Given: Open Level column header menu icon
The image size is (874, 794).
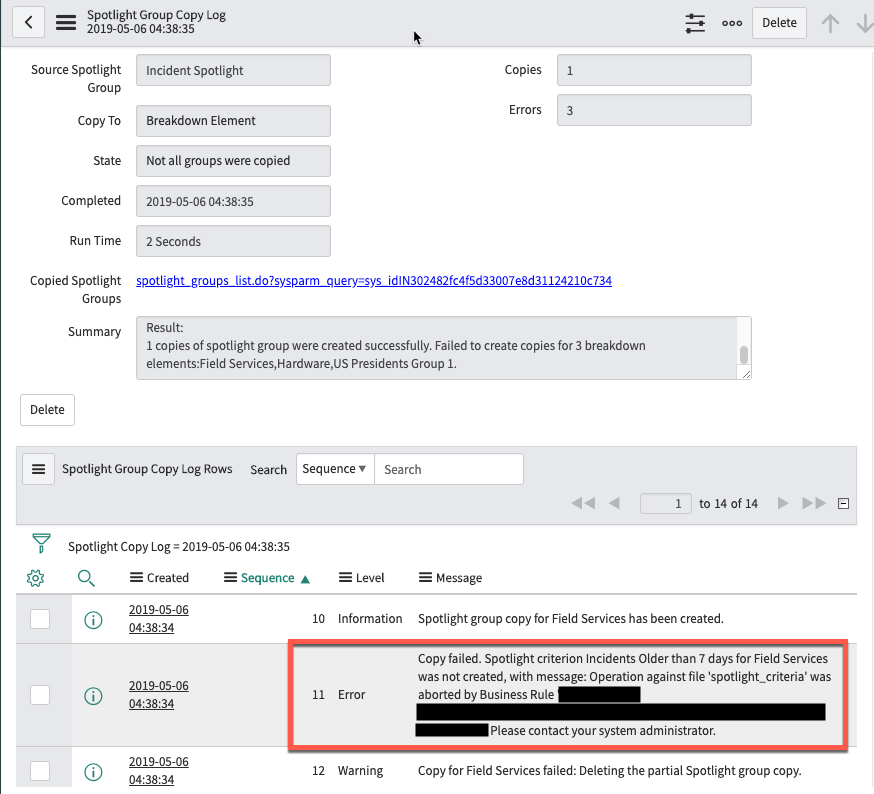Looking at the screenshot, I should pyautogui.click(x=345, y=577).
